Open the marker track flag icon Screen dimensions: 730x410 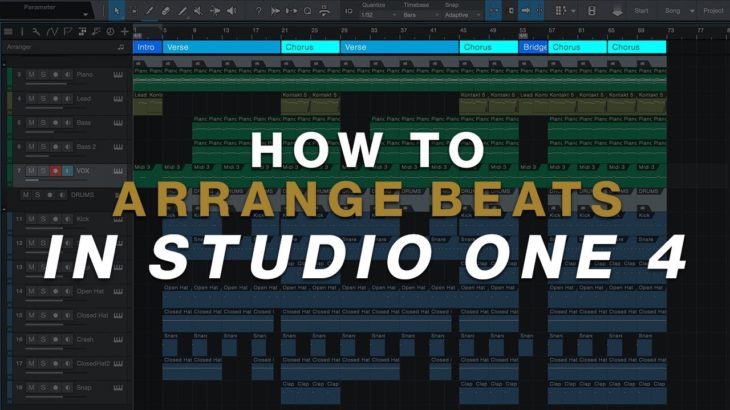click(68, 32)
